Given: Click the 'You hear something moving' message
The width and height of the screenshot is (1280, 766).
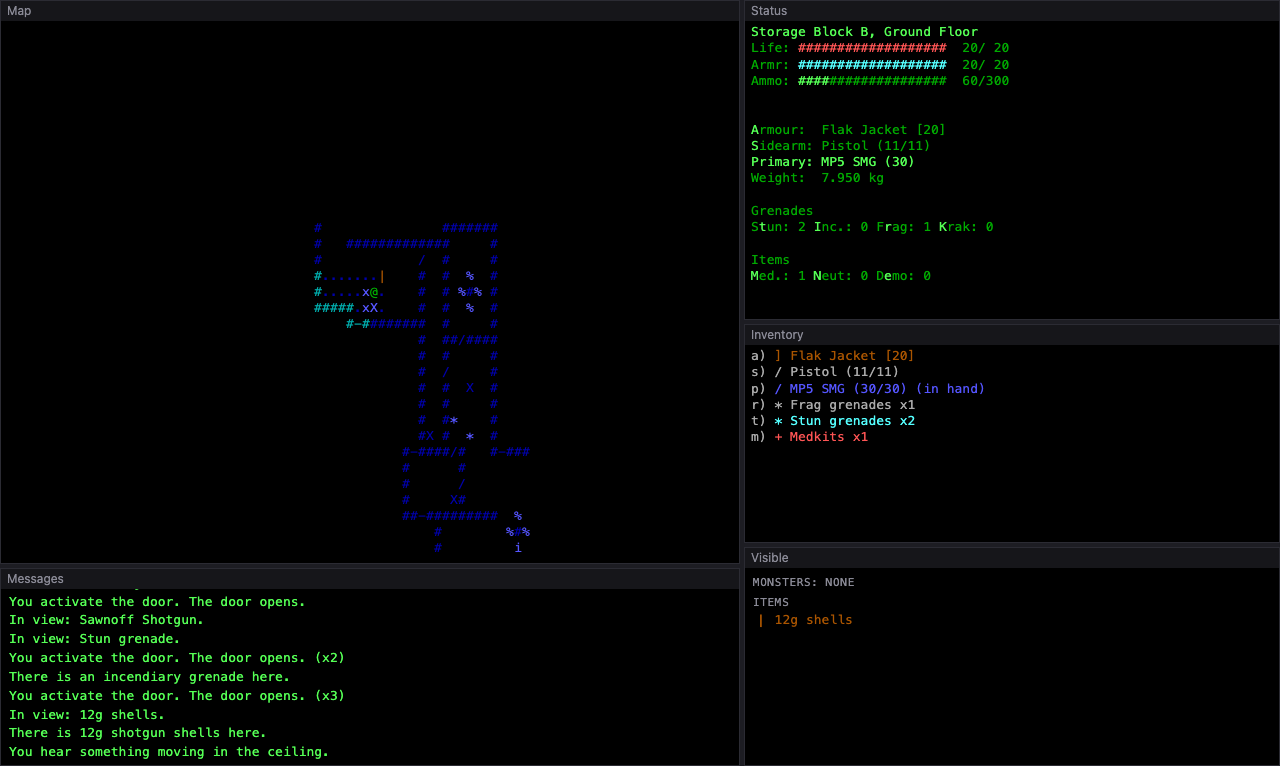Looking at the screenshot, I should 169,752.
